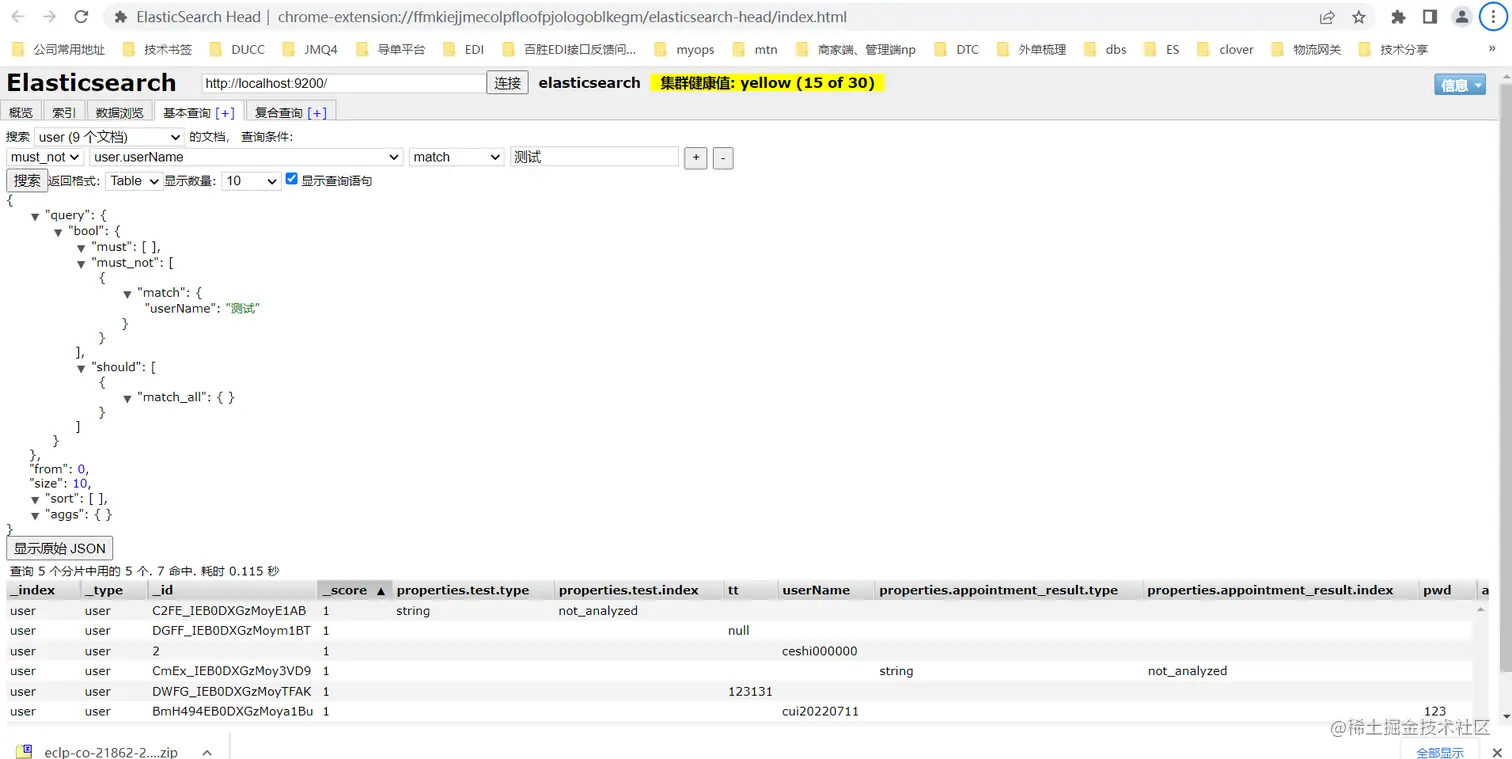The image size is (1512, 759).
Task: Click the userName column header
Action: 826,590
